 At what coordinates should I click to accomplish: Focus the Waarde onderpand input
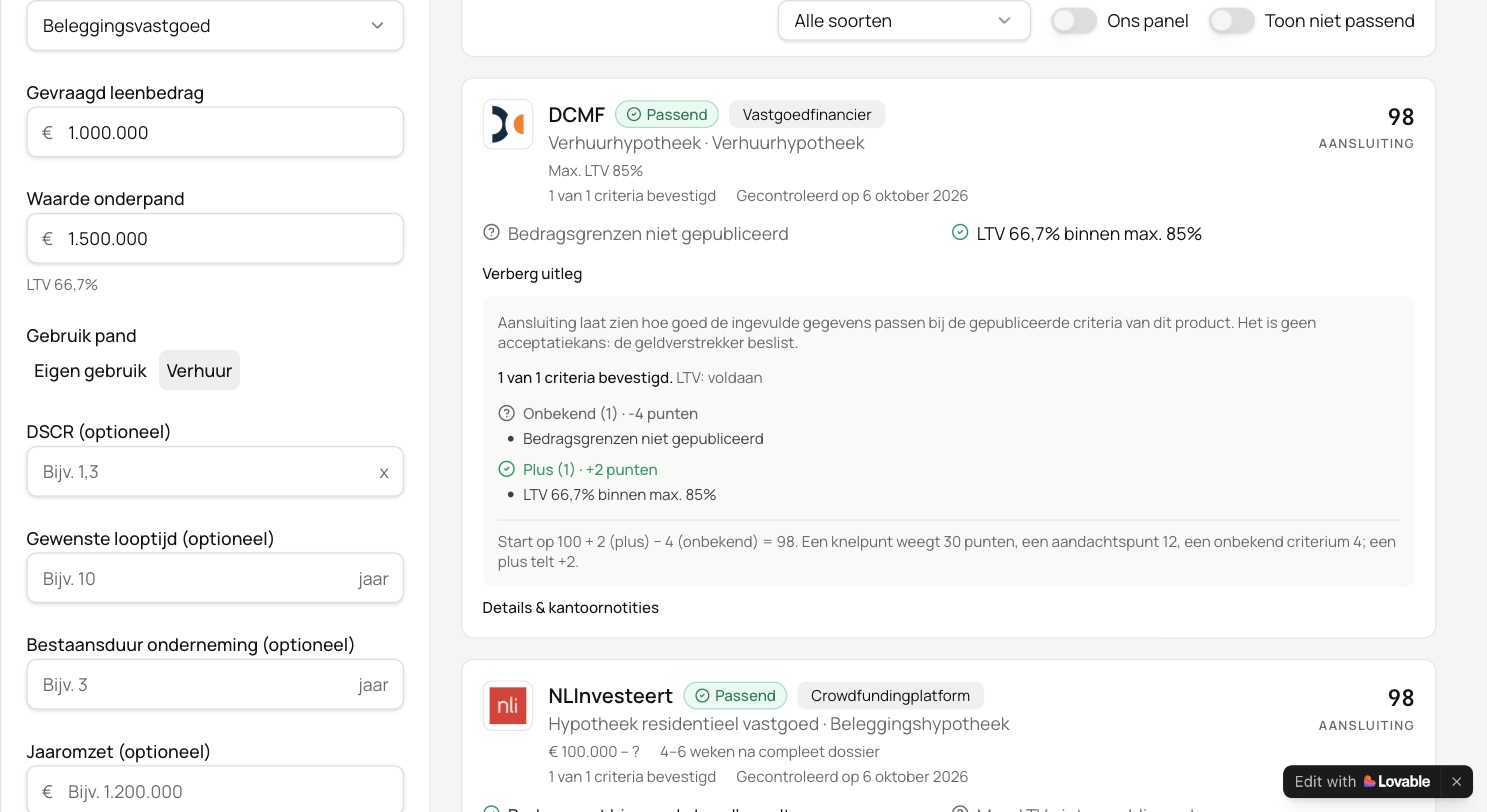tap(215, 239)
